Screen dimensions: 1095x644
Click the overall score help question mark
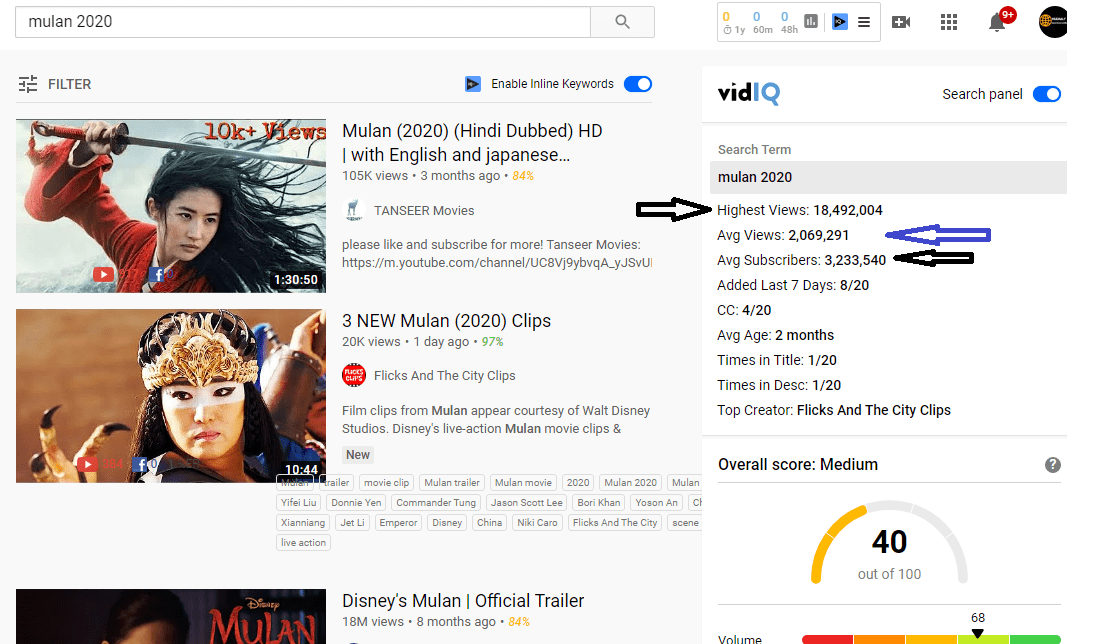1052,465
